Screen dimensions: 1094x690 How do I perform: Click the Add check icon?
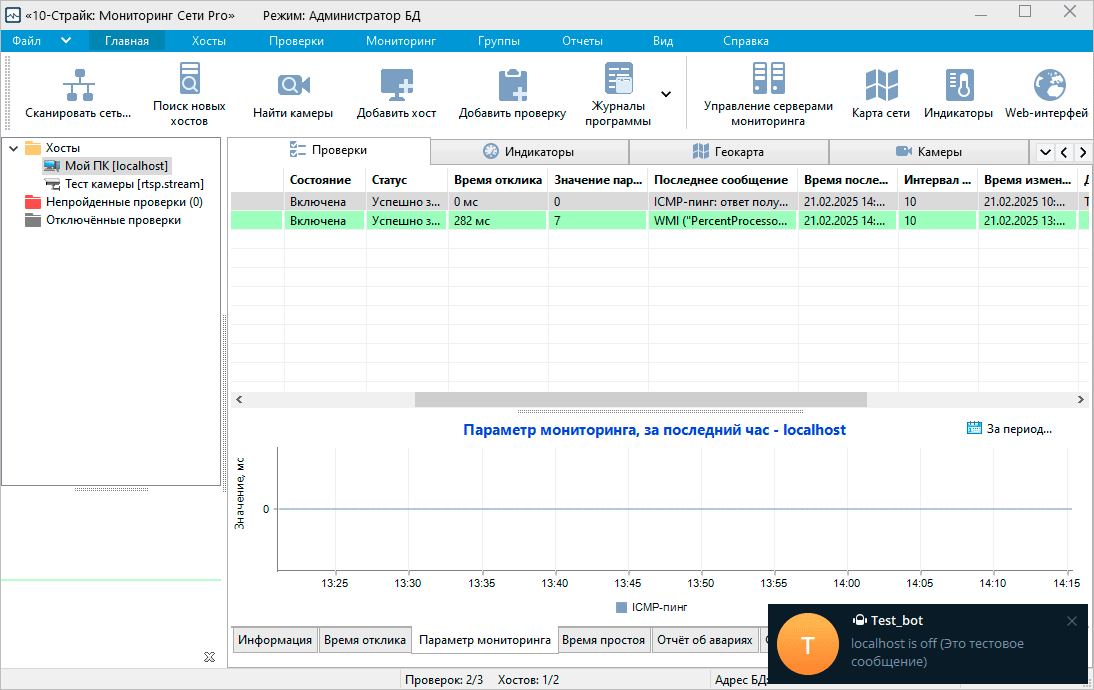[513, 85]
